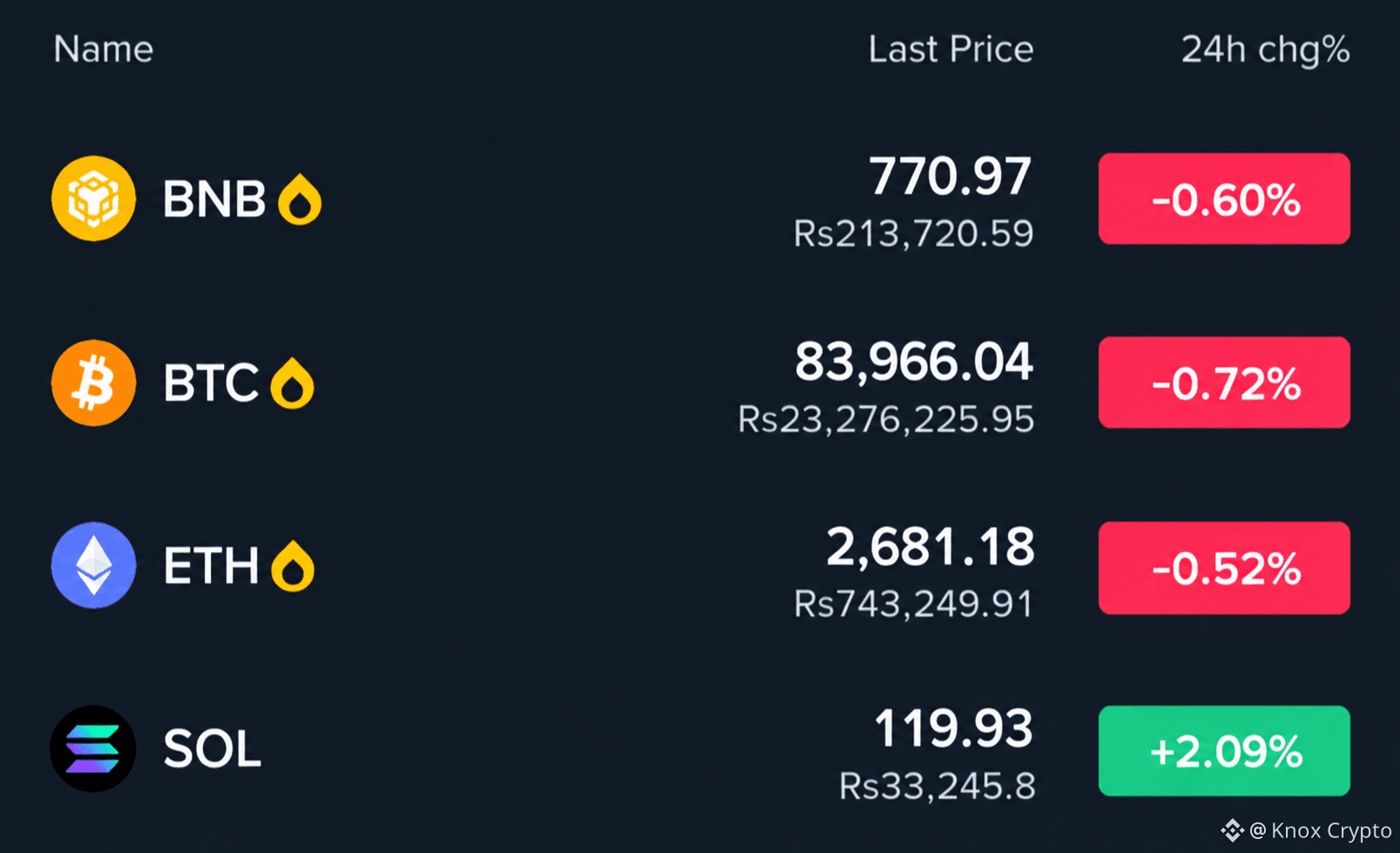Click the flame icon beside BNB
This screenshot has height=853, width=1400.
[300, 200]
